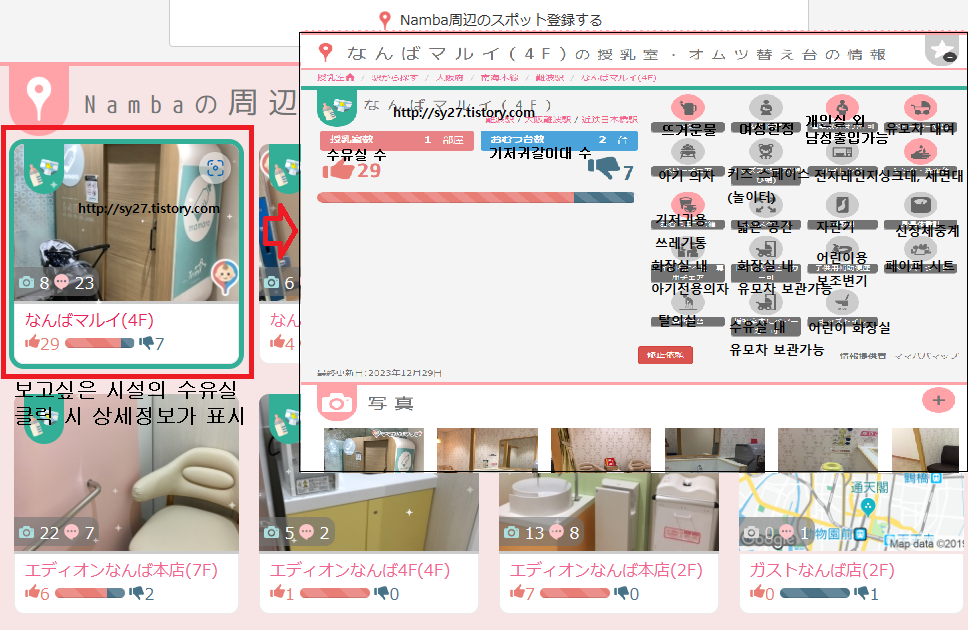The width and height of the screenshot is (968, 630).
Task: Open the エディオンなんば本店(2F) card title
Action: (x=606, y=570)
